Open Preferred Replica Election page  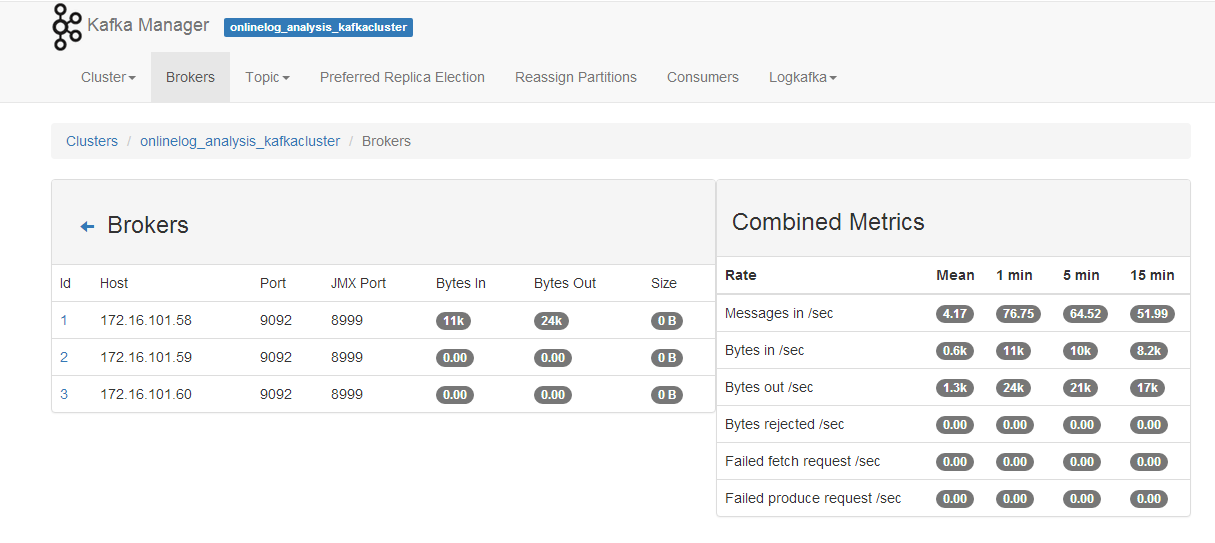tap(402, 77)
